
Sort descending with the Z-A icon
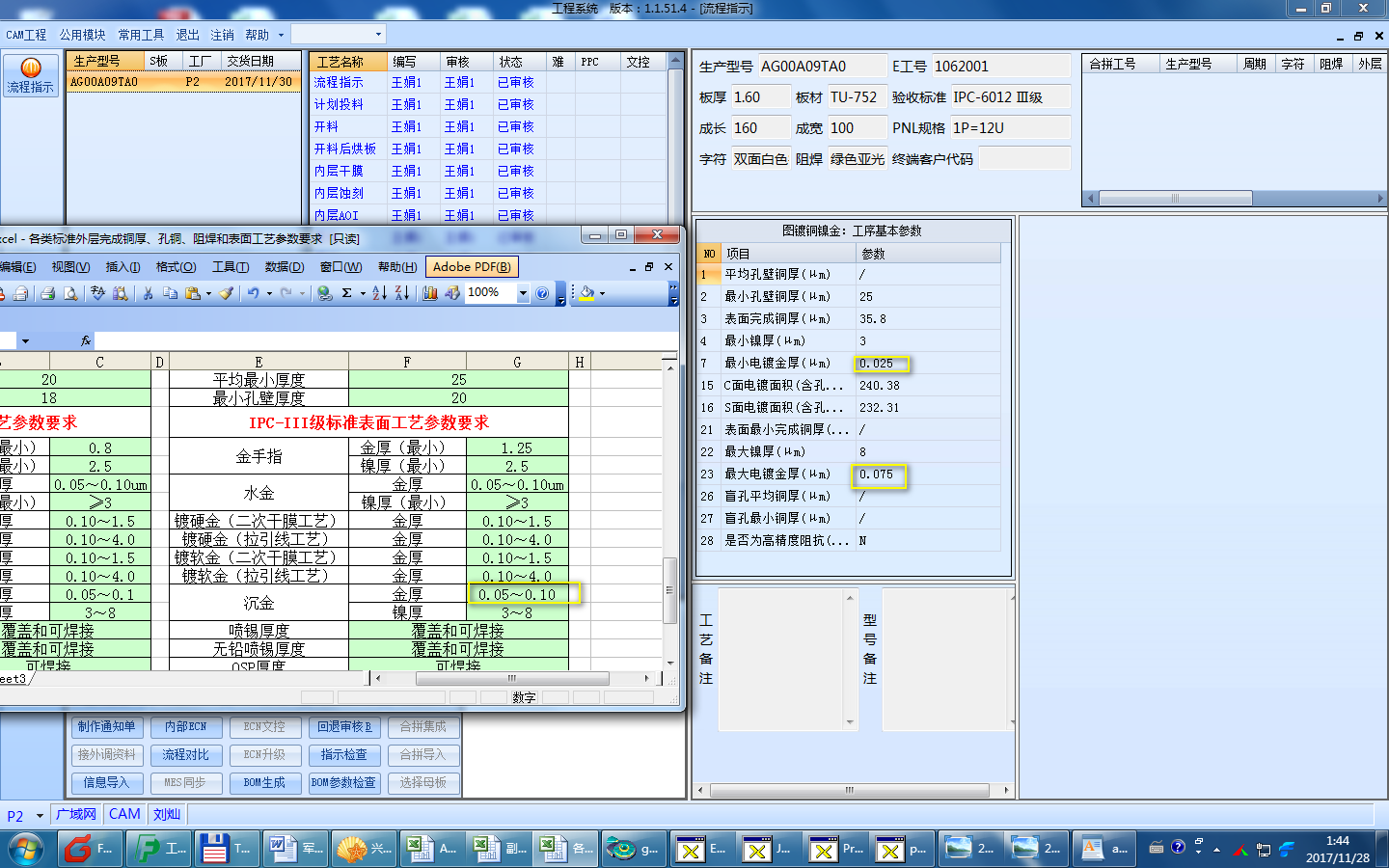(402, 293)
